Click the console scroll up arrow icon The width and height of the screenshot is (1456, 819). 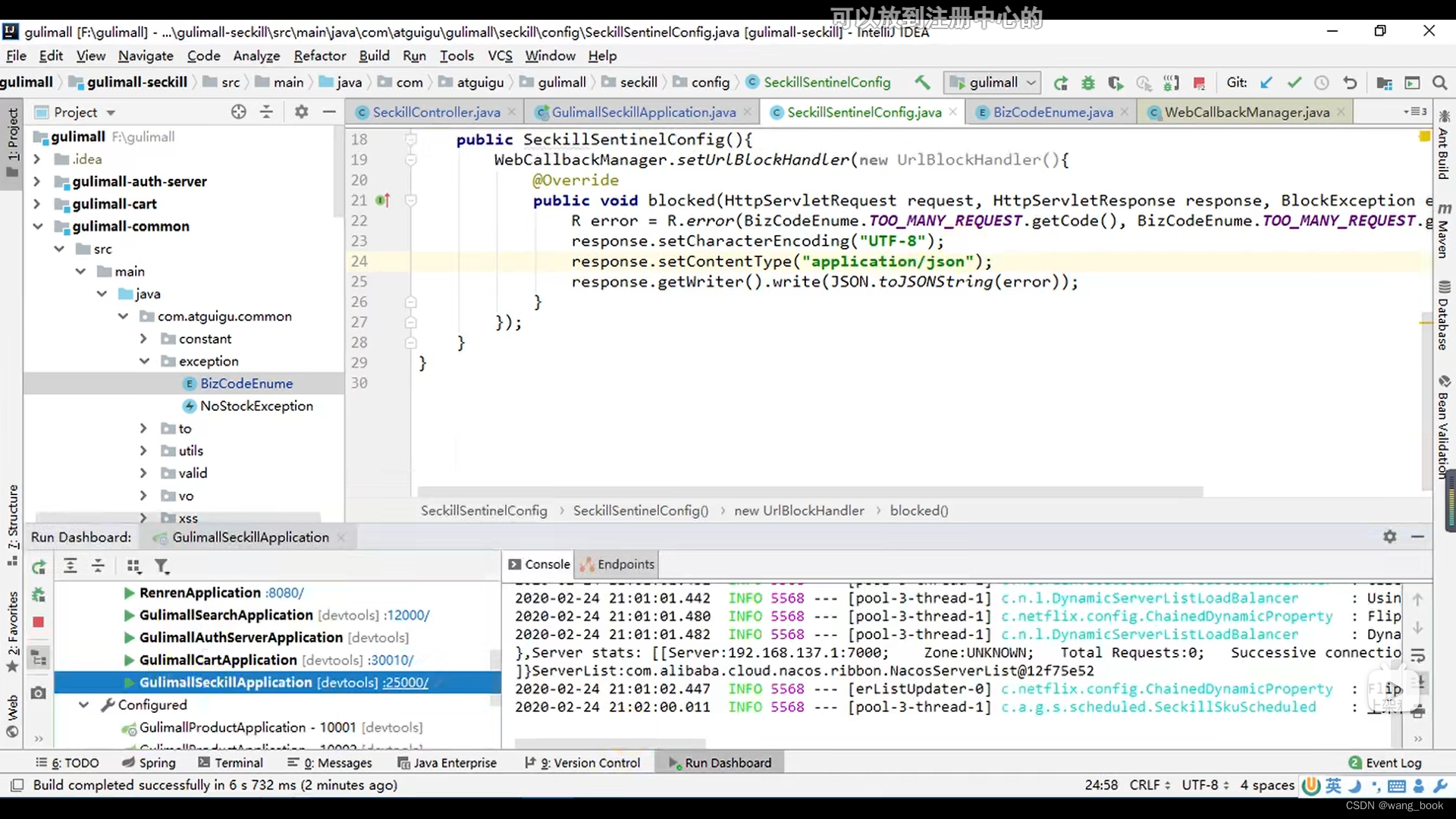(1417, 599)
